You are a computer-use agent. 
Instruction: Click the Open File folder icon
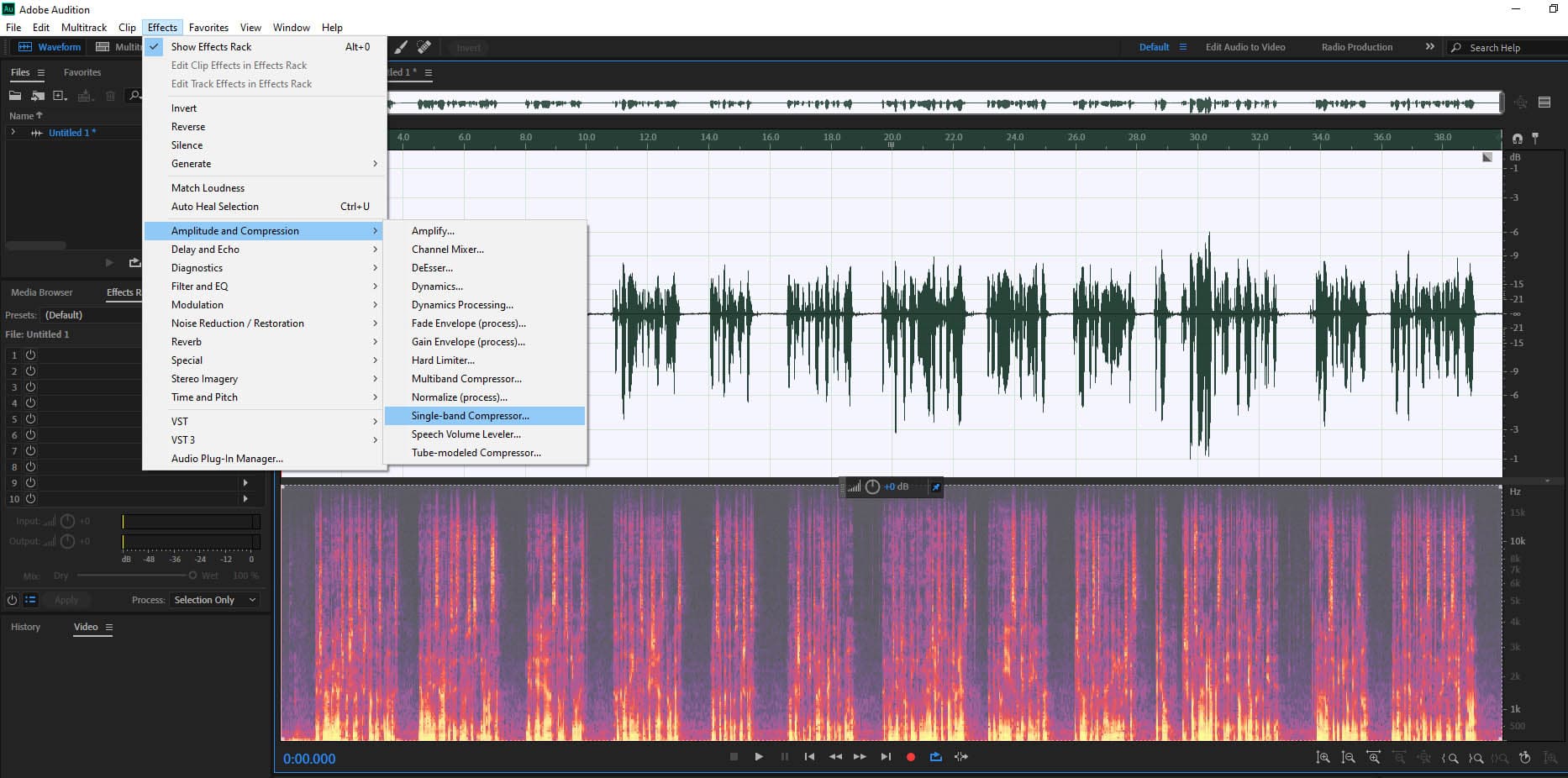pos(15,96)
